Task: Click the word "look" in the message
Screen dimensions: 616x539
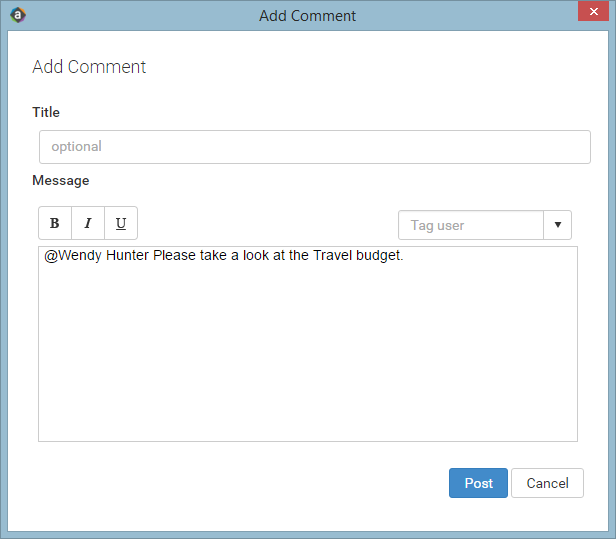Action: [x=256, y=255]
